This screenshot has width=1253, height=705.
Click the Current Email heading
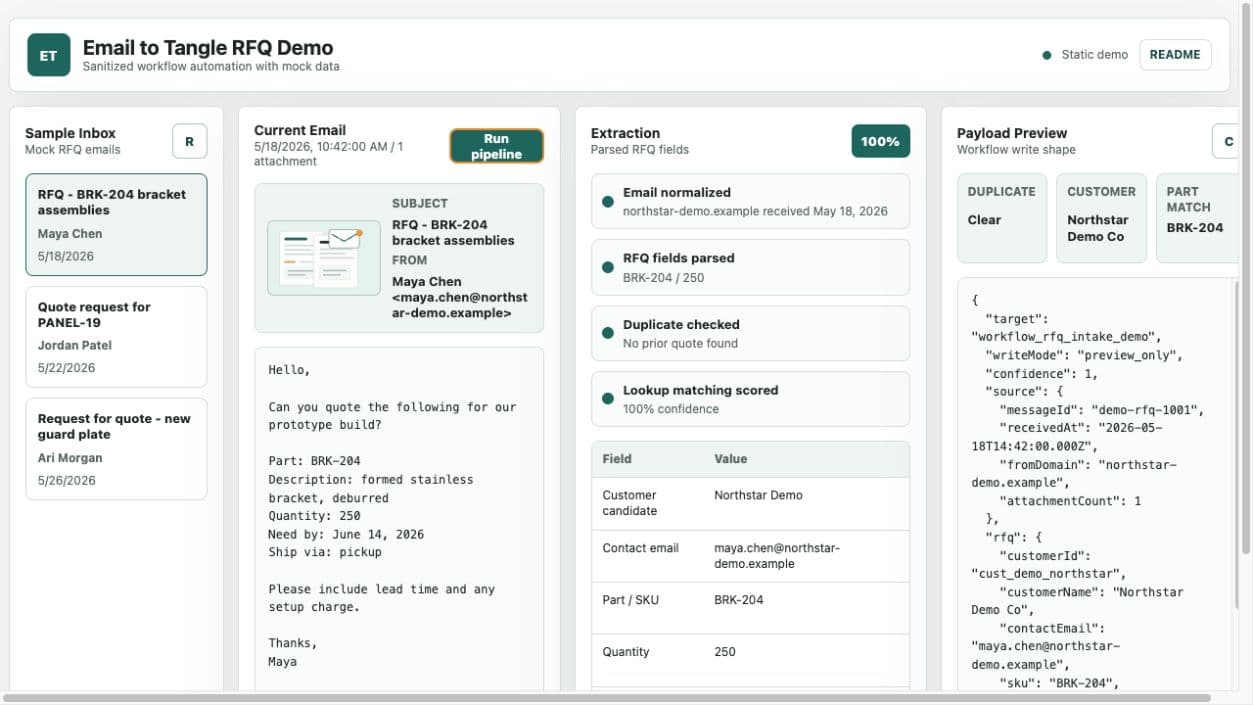click(300, 130)
